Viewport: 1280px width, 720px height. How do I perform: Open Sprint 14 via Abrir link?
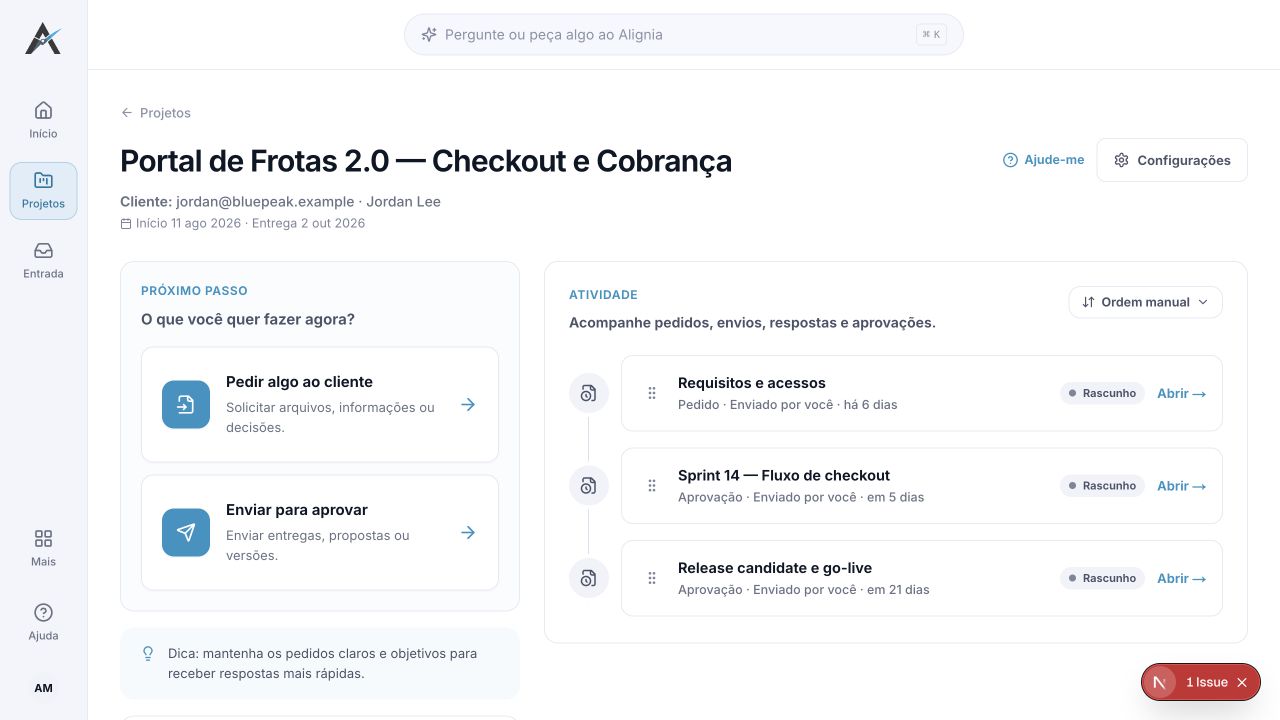tap(1181, 486)
